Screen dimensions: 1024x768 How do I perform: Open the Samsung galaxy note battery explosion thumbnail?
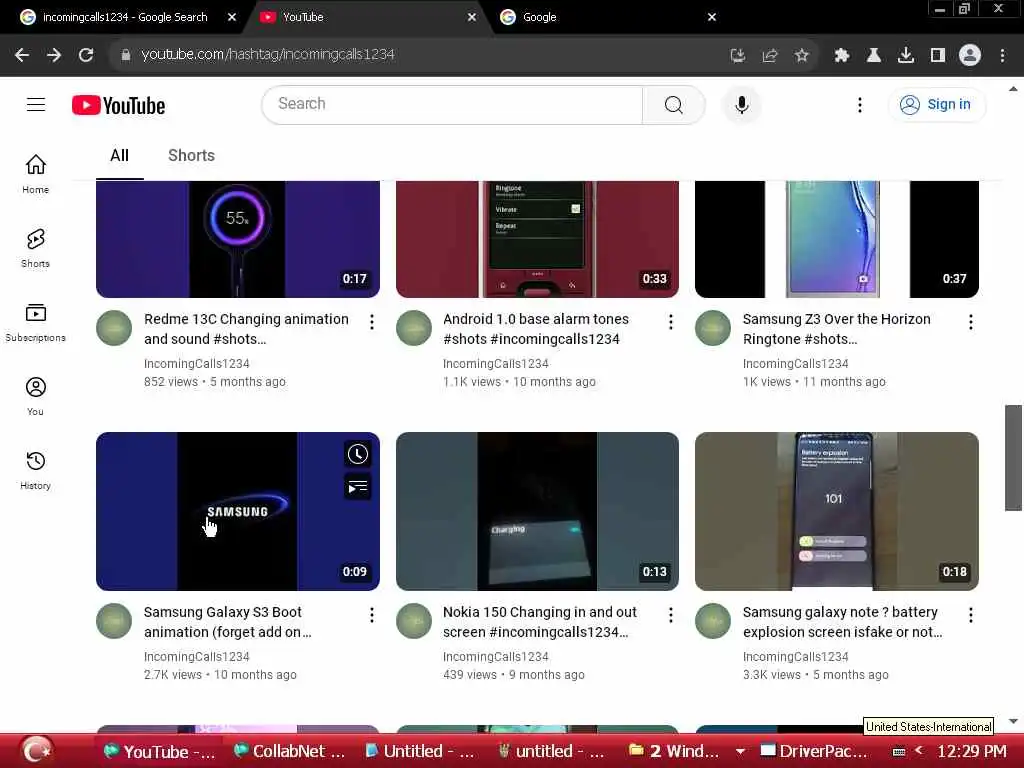pos(837,511)
